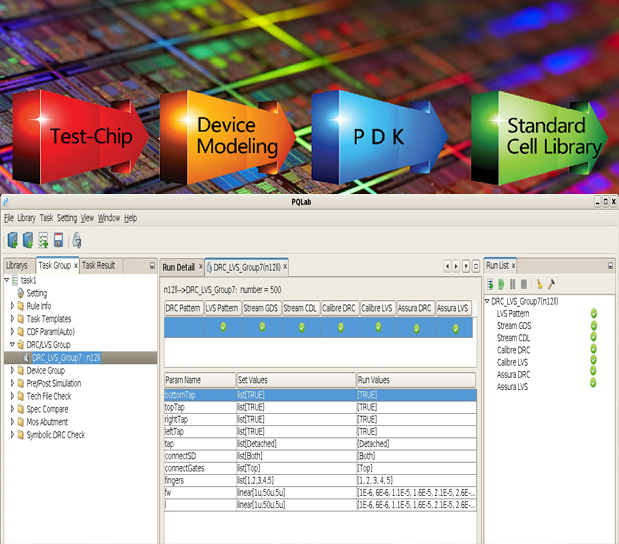Collapse the DRC/LVS Group folder
This screenshot has height=544, width=619.
[11, 344]
